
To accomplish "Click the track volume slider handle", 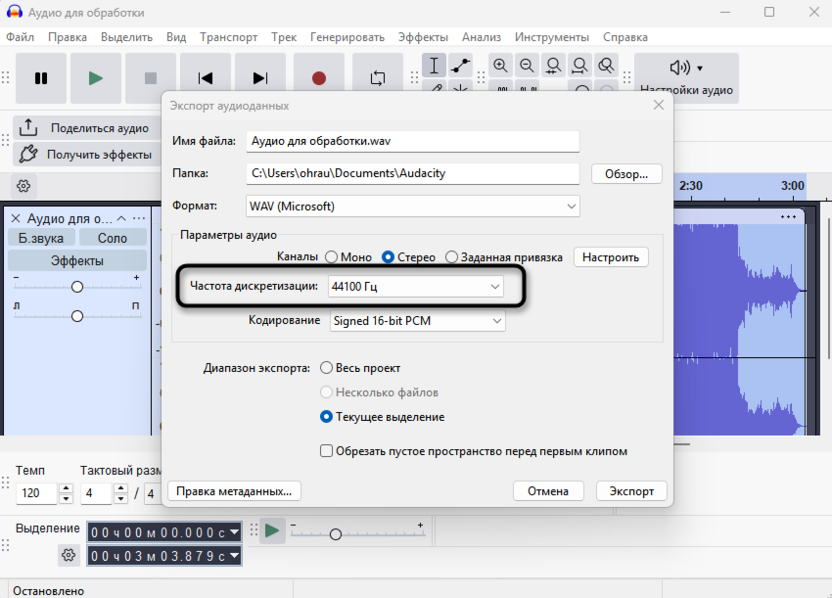I will coord(77,287).
